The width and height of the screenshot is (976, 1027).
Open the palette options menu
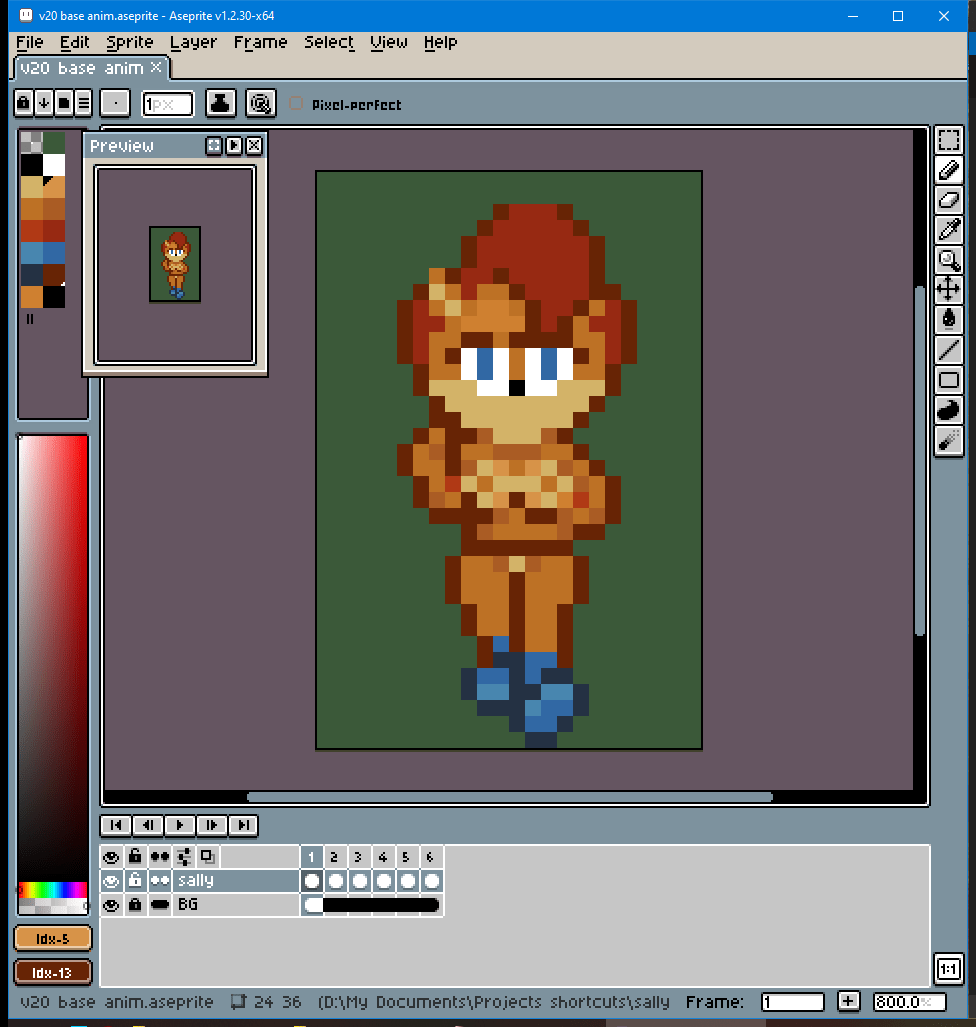(84, 102)
